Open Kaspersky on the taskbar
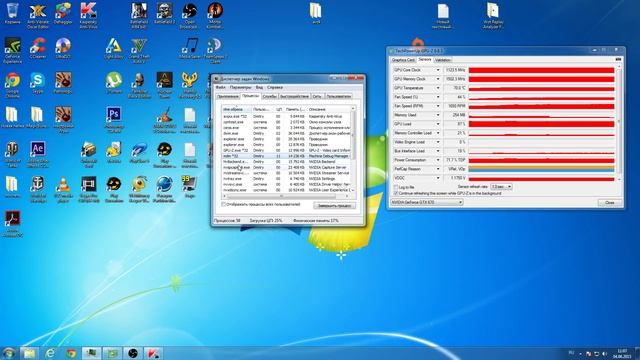640x360 pixels. [x=153, y=353]
